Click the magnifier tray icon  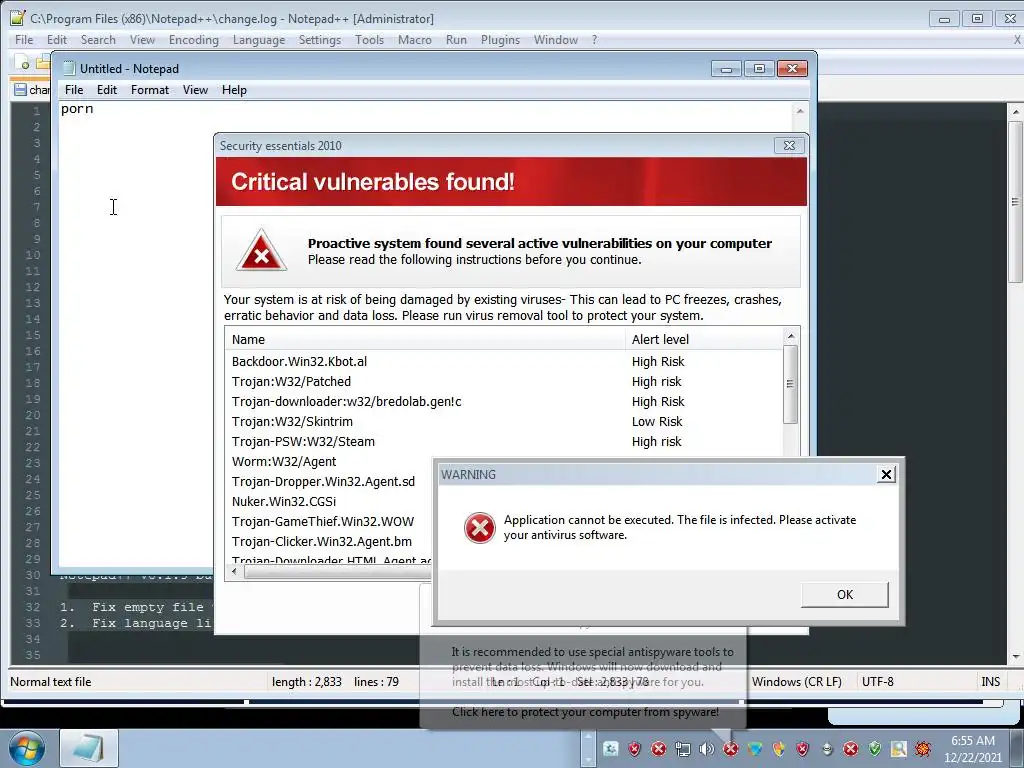coord(899,749)
